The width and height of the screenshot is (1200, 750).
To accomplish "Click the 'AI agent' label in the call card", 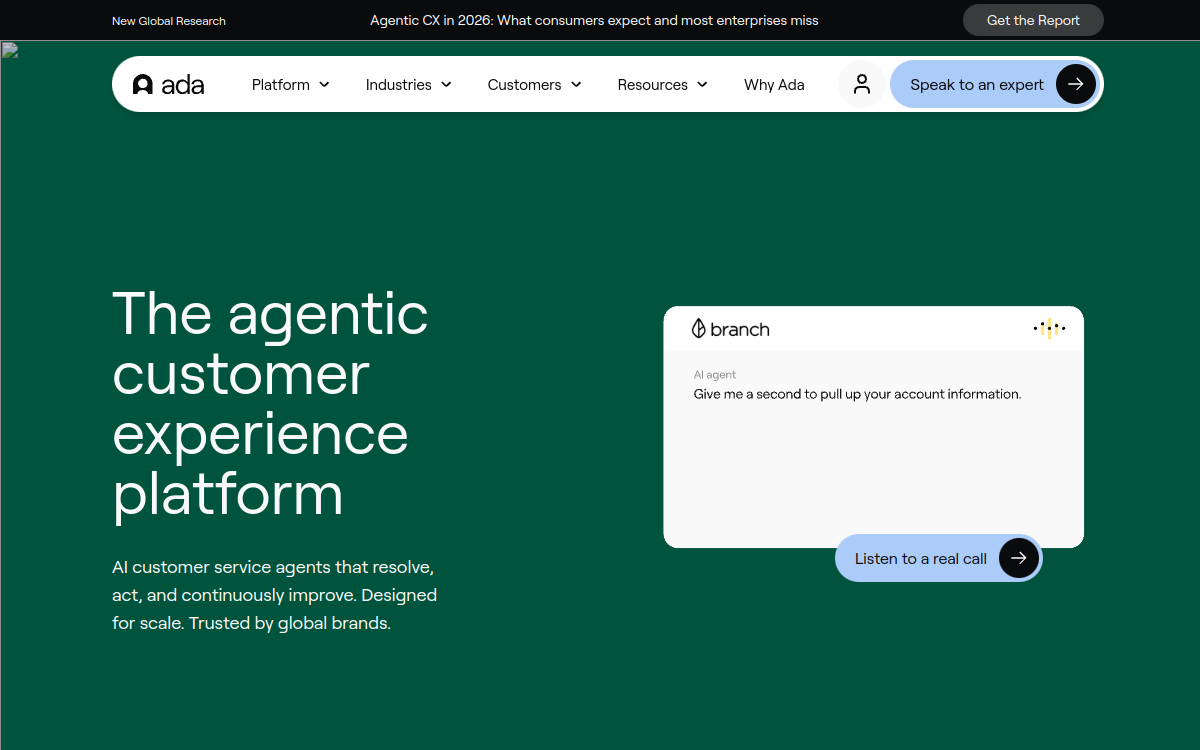I will click(715, 375).
